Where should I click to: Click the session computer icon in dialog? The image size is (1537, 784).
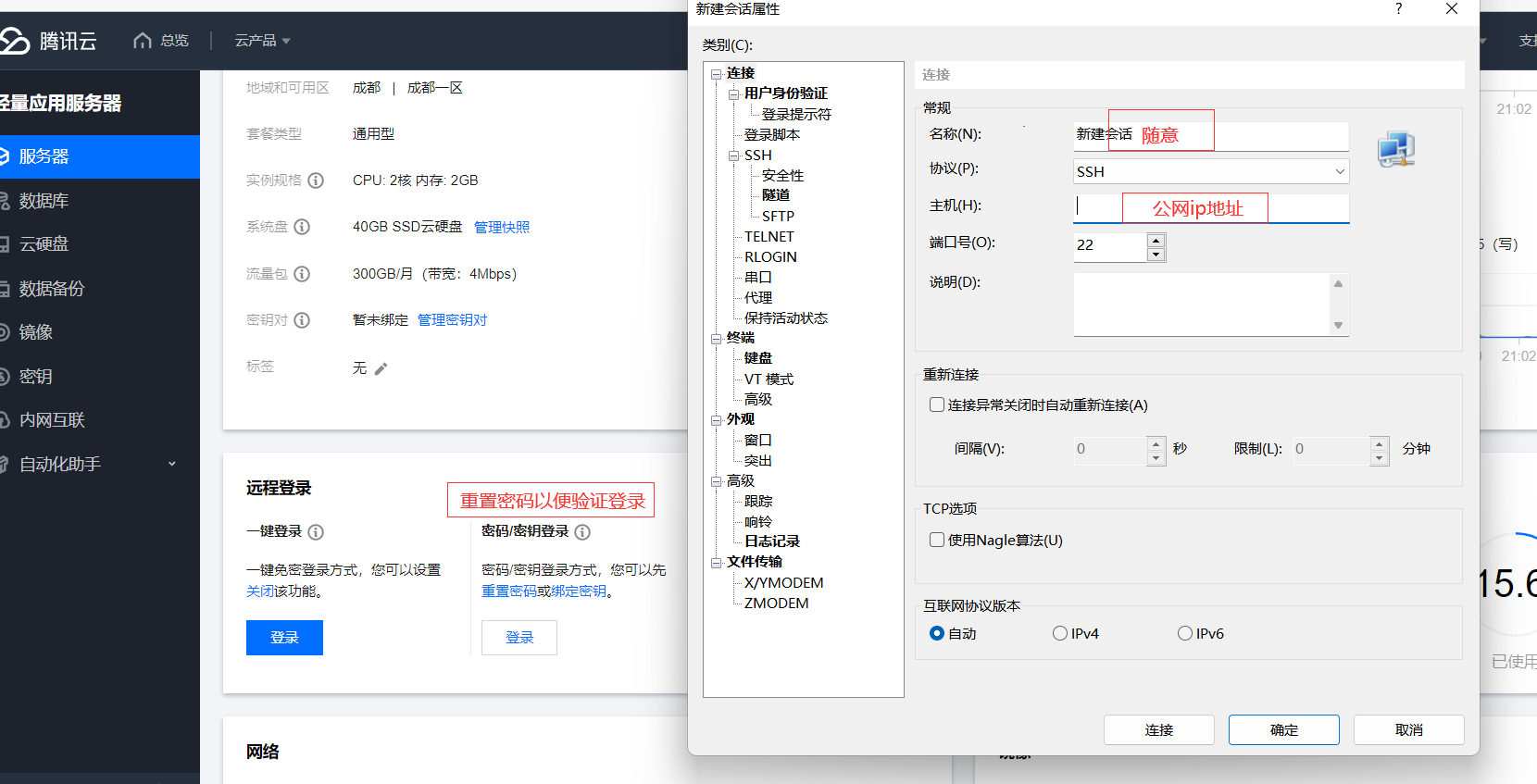pyautogui.click(x=1396, y=150)
